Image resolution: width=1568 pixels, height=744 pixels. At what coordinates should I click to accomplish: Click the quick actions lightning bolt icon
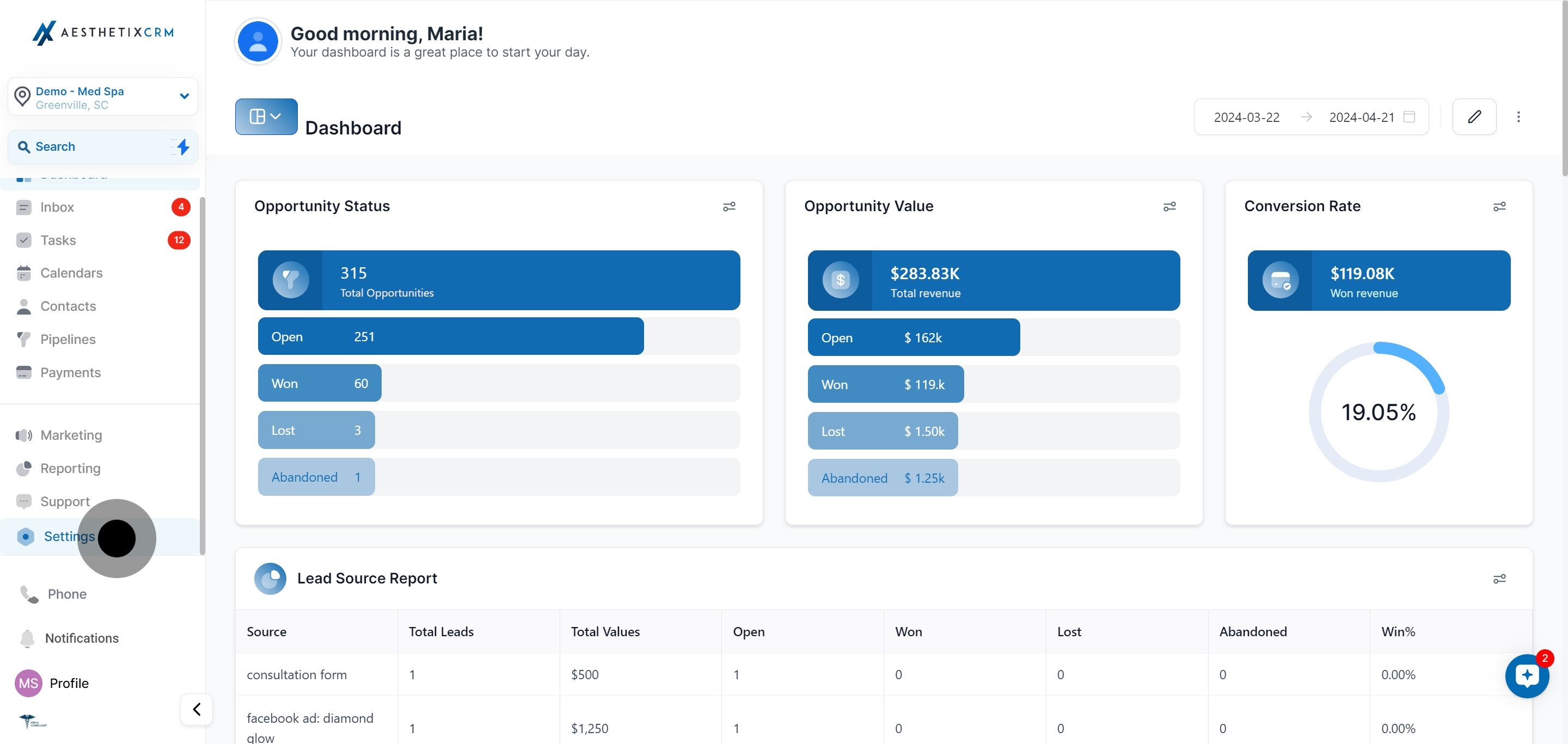(x=182, y=146)
